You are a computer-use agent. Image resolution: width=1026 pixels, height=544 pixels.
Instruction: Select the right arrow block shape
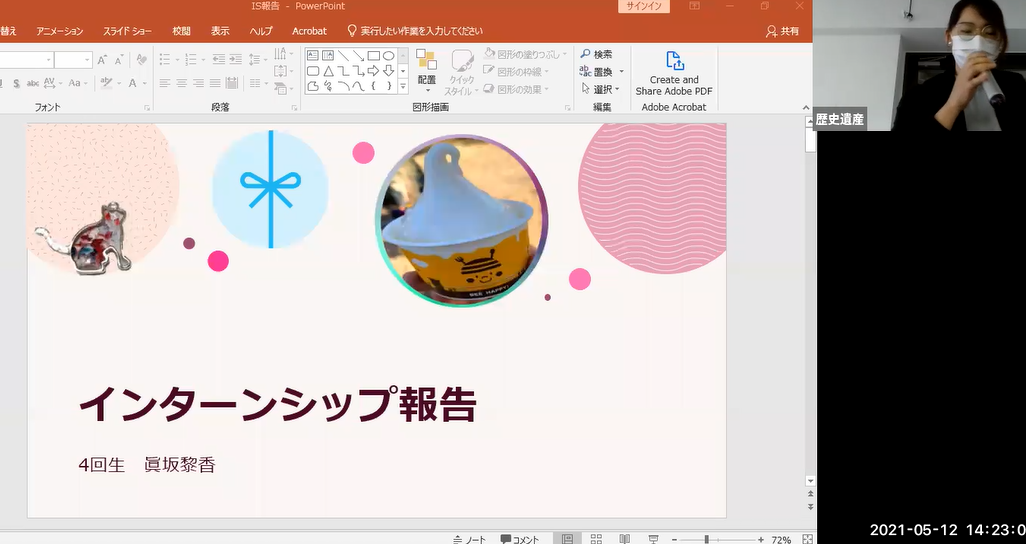click(373, 71)
